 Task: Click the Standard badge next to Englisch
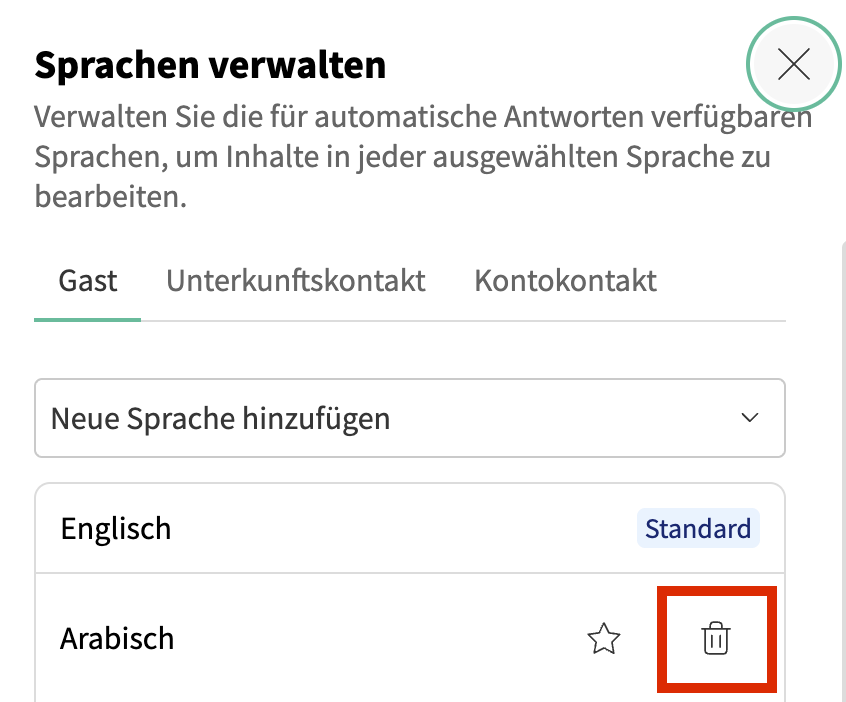697,528
